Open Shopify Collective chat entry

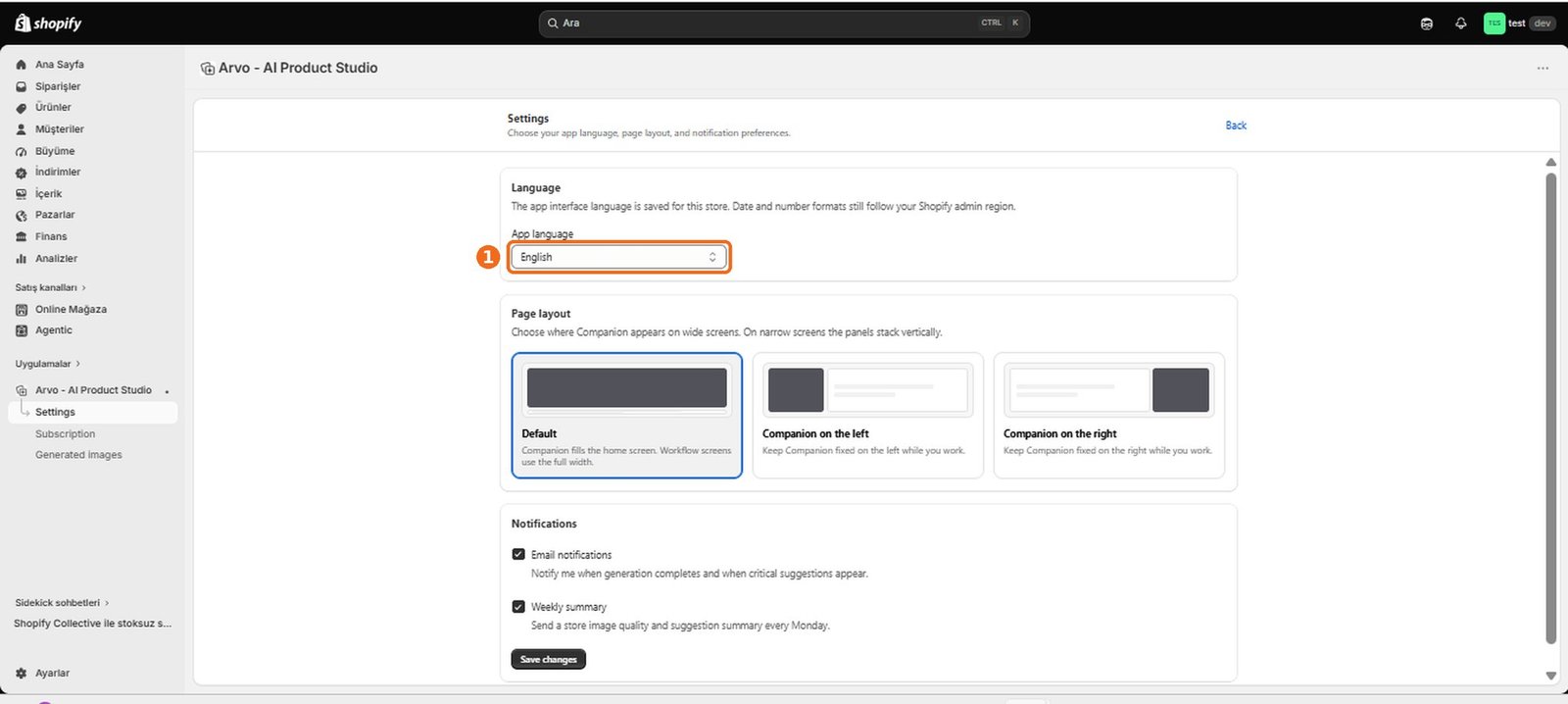[93, 624]
